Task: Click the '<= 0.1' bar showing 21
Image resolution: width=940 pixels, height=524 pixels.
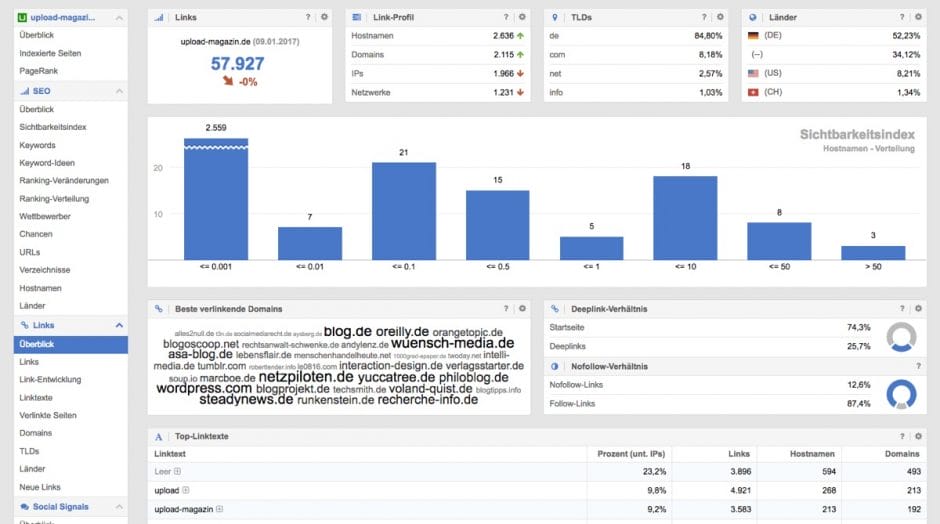Action: (404, 210)
